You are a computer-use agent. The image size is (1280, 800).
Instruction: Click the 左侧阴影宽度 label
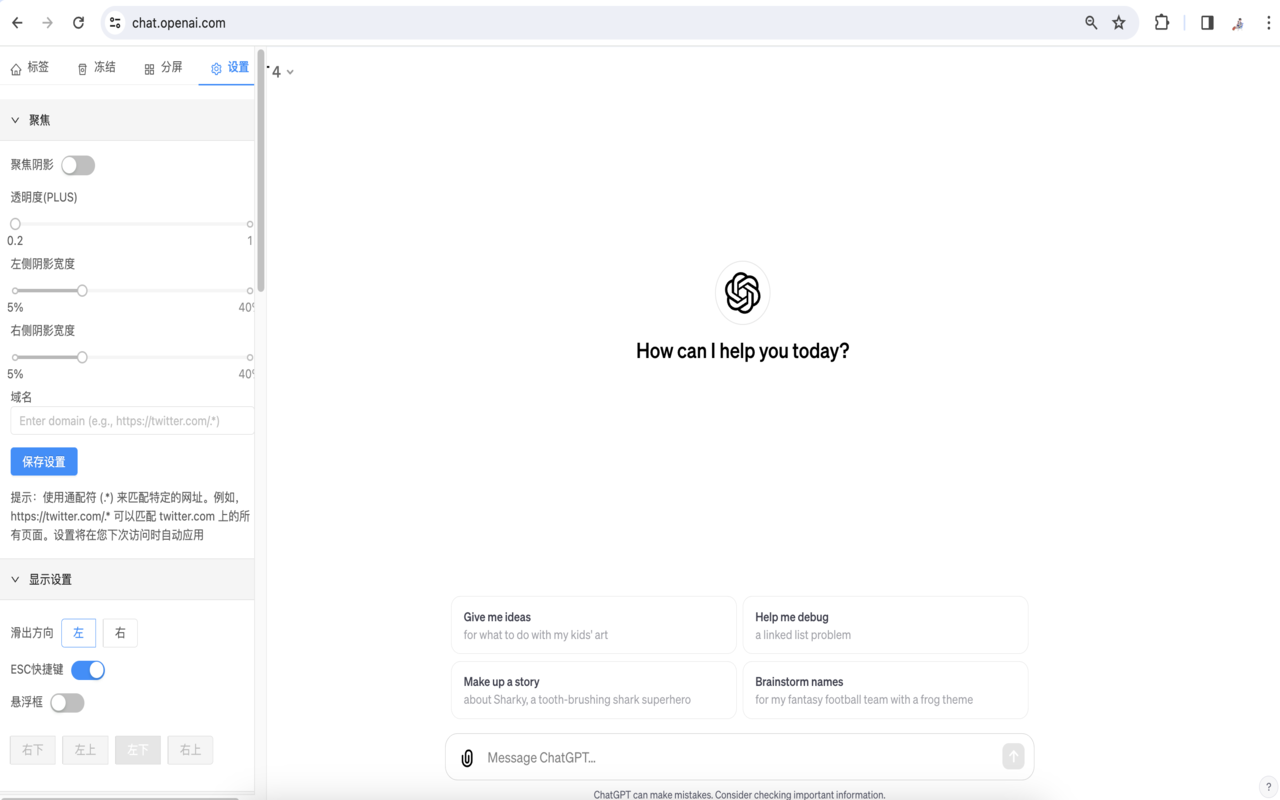pos(43,264)
